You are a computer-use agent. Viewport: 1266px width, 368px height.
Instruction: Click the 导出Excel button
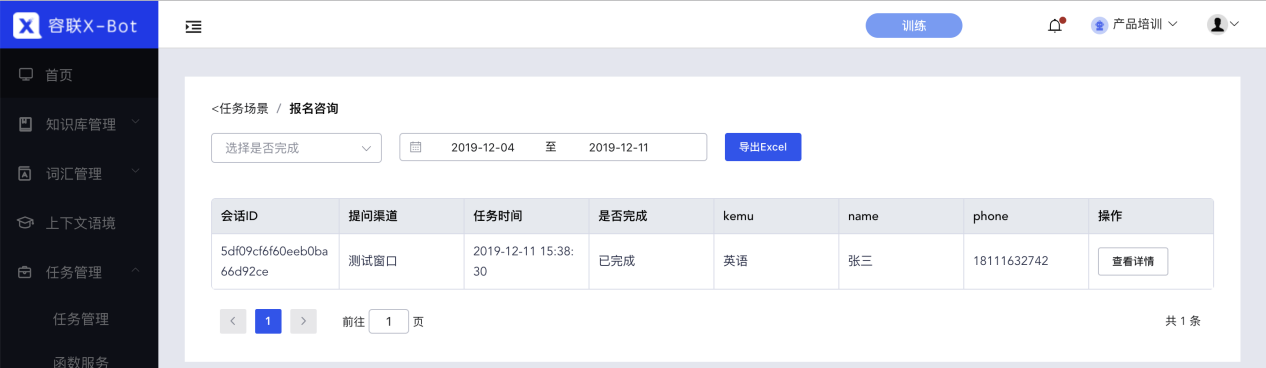(x=763, y=147)
